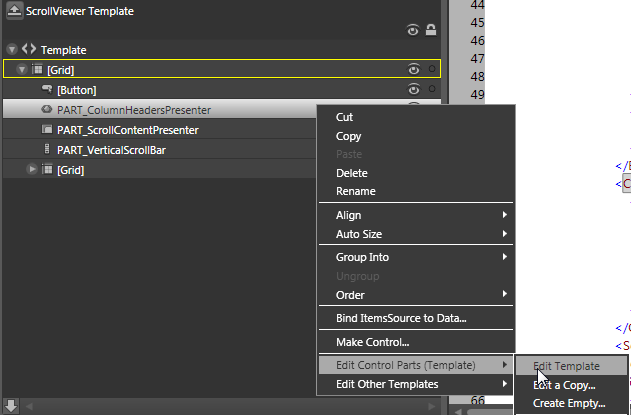Toggle the lock dot on the [Button] row
This screenshot has height=415, width=631.
[x=432, y=89]
